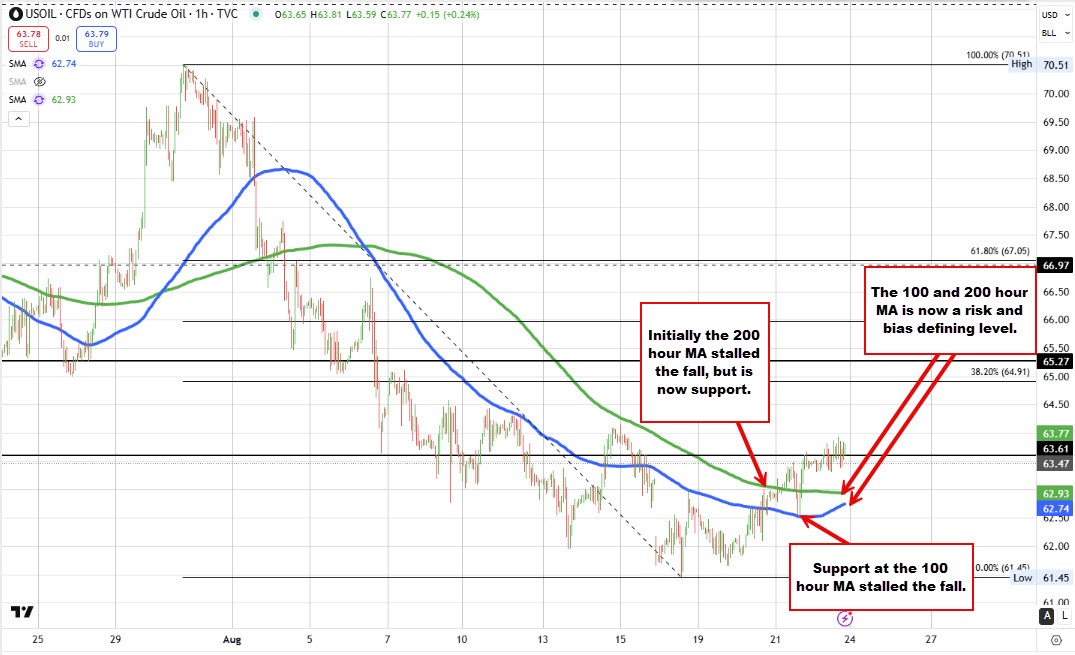Click the 61.80% (67.05) Fibonacci label
This screenshot has height=655, width=1075.
point(1000,251)
